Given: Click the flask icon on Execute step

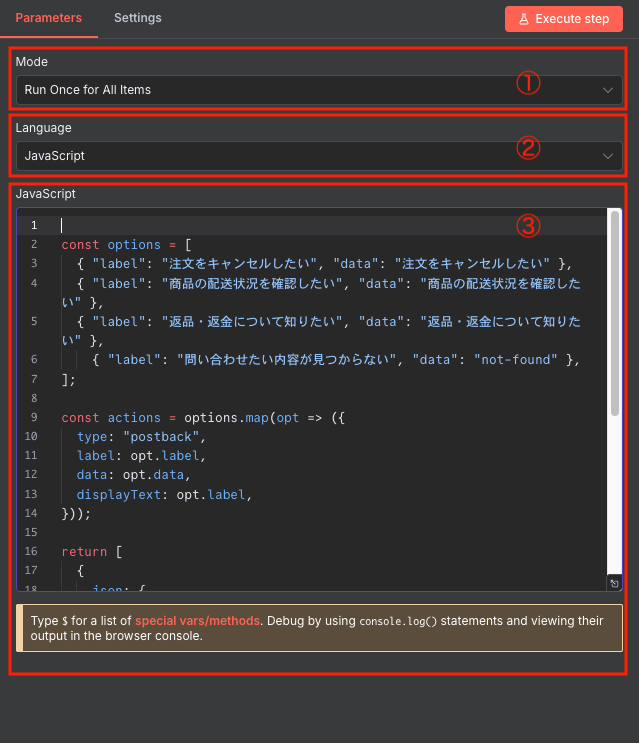Looking at the screenshot, I should coord(524,19).
